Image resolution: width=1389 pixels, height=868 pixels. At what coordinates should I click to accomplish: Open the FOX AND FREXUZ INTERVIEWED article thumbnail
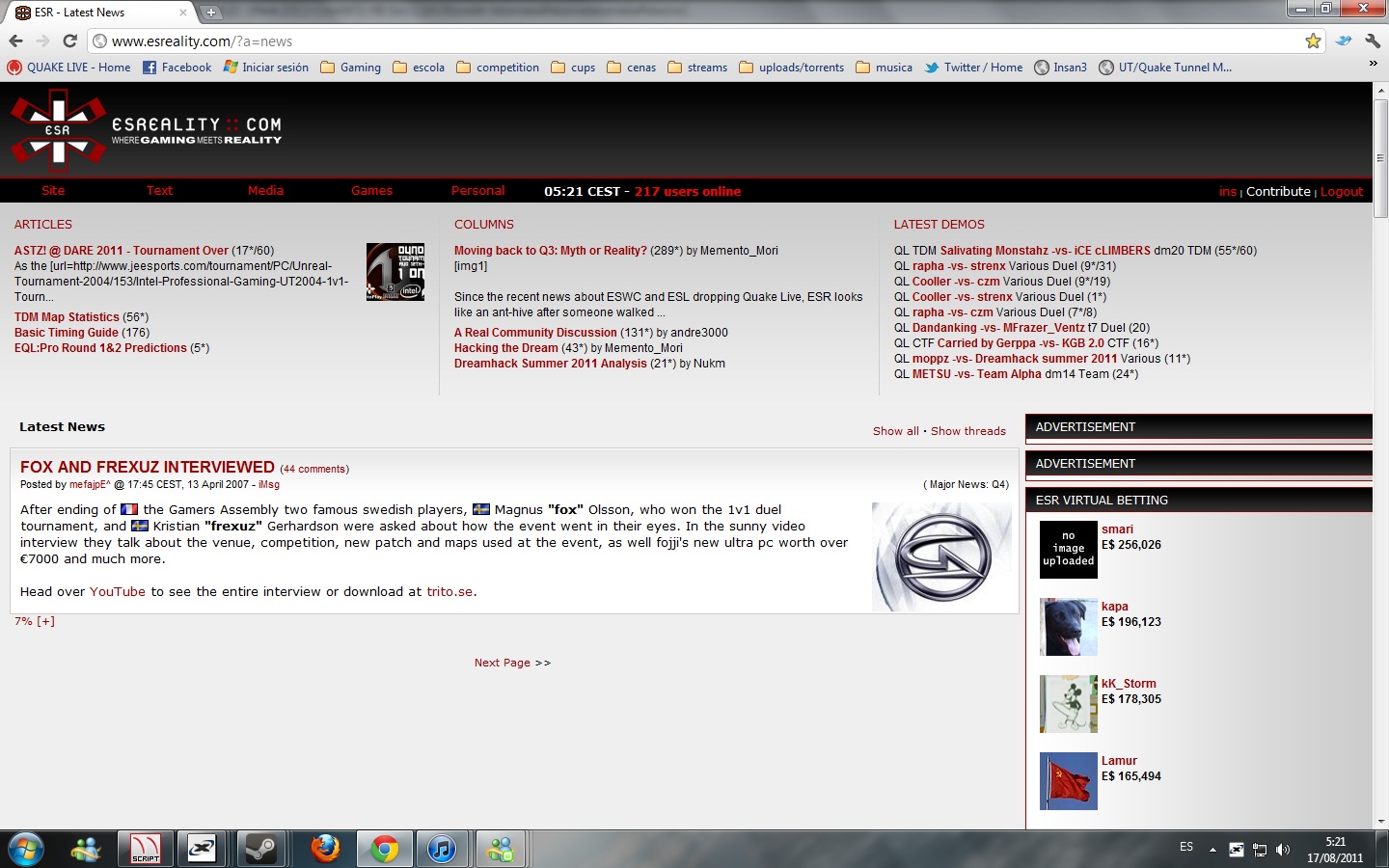[x=941, y=556]
